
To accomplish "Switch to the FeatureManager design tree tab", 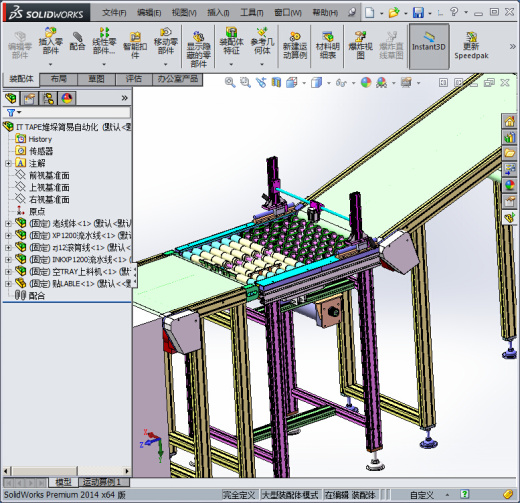I will (x=11, y=98).
